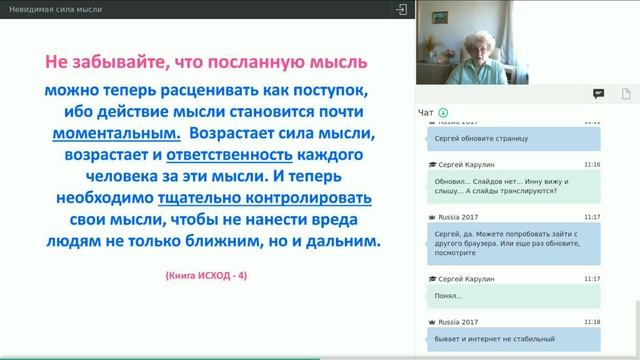The height and width of the screenshot is (360, 640).
Task: Select the message 'Обновил... Слайдов нет...'
Action: (x=514, y=187)
